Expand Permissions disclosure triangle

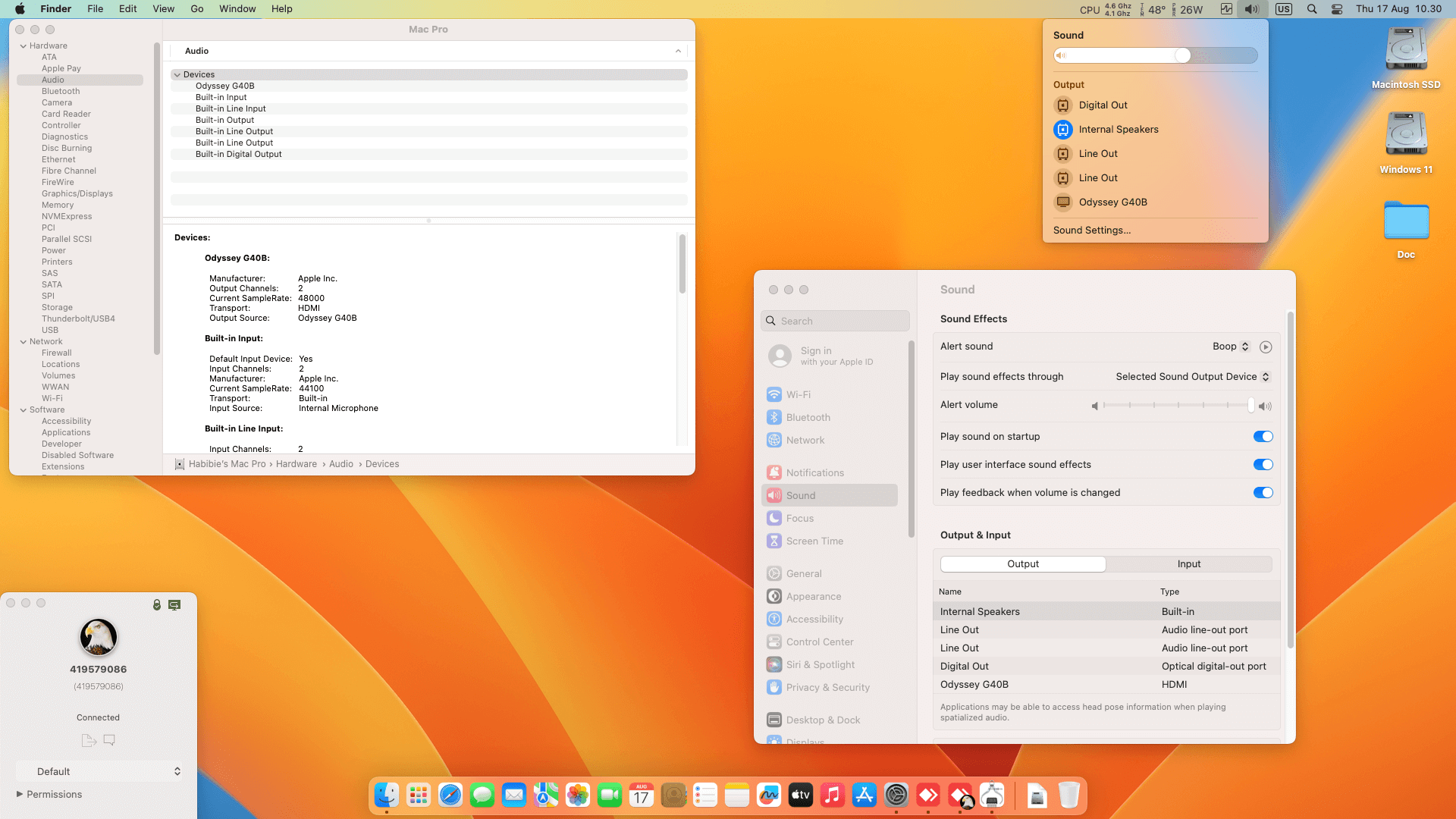[20, 794]
